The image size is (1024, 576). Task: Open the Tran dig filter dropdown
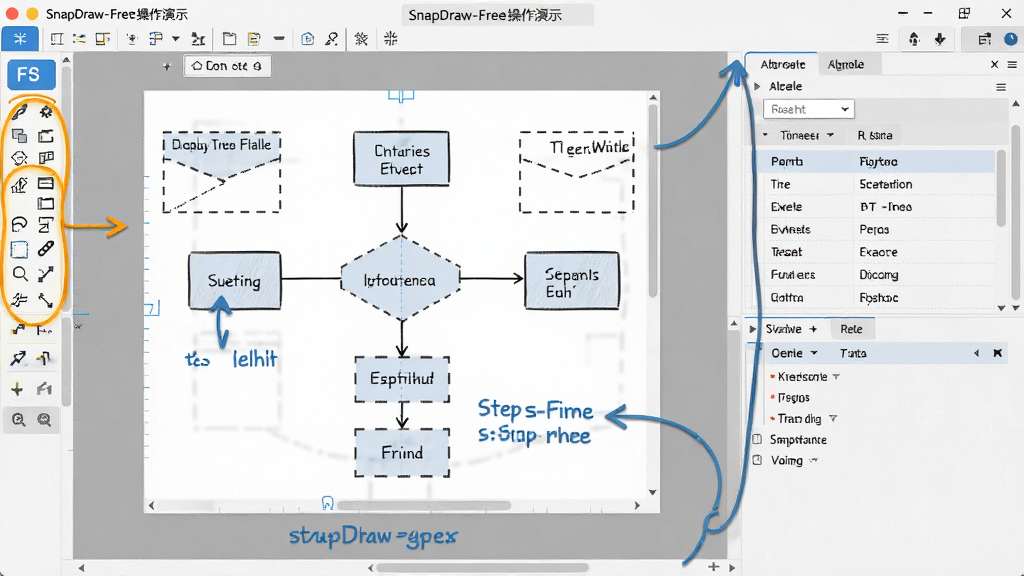pos(833,419)
